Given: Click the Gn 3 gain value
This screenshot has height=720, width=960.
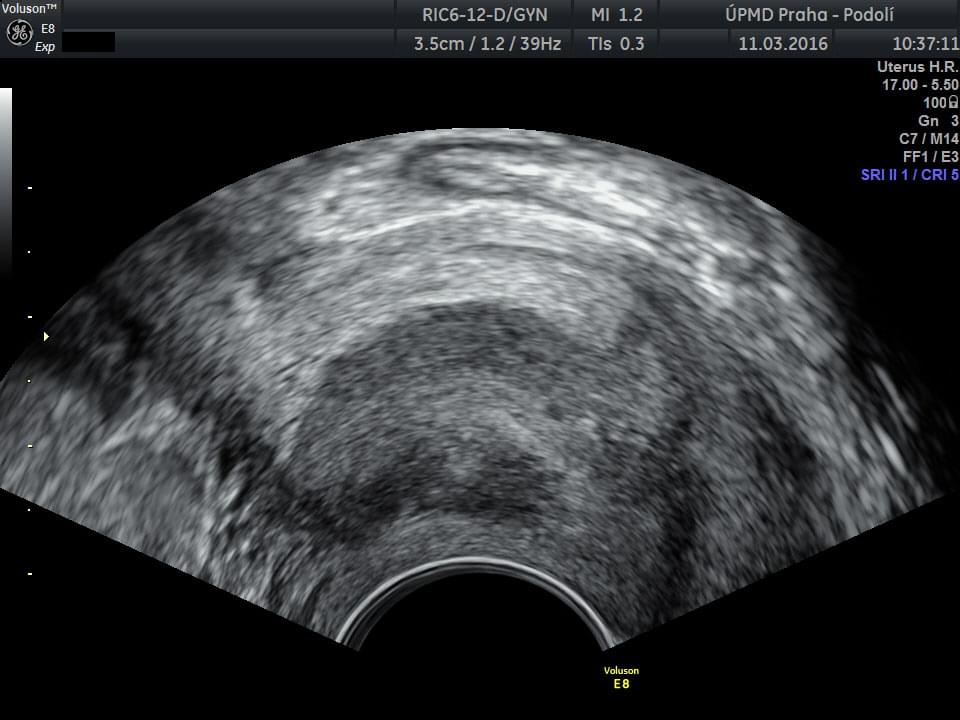Looking at the screenshot, I should tap(938, 121).
